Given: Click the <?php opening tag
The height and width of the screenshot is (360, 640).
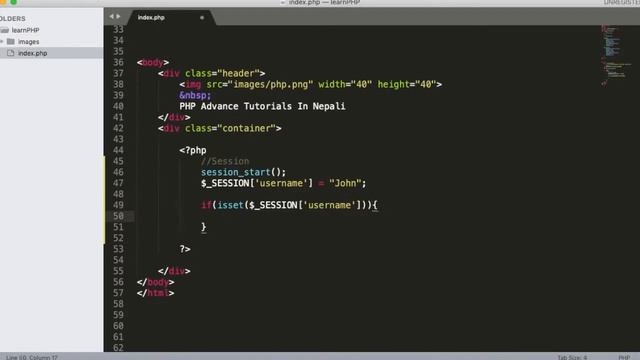Looking at the screenshot, I should coord(193,151).
